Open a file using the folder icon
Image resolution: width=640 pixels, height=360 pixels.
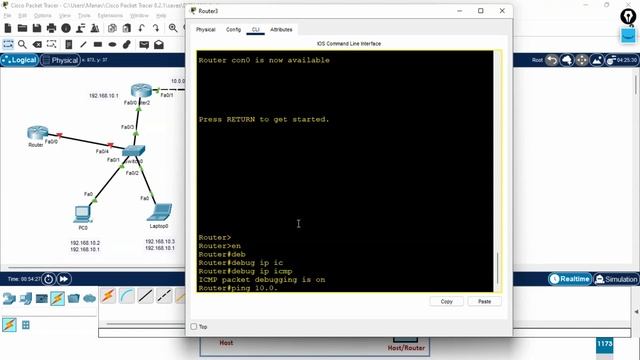[x=22, y=28]
